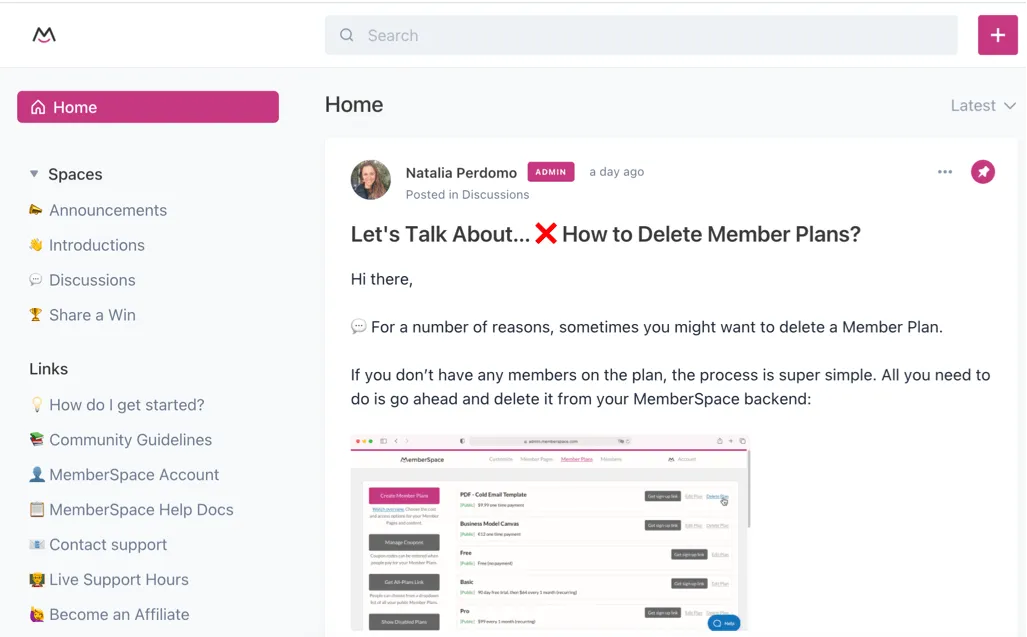Viewport: 1027px width, 637px height.
Task: Click the megaphone icon beside Announcements
Action: click(x=35, y=210)
